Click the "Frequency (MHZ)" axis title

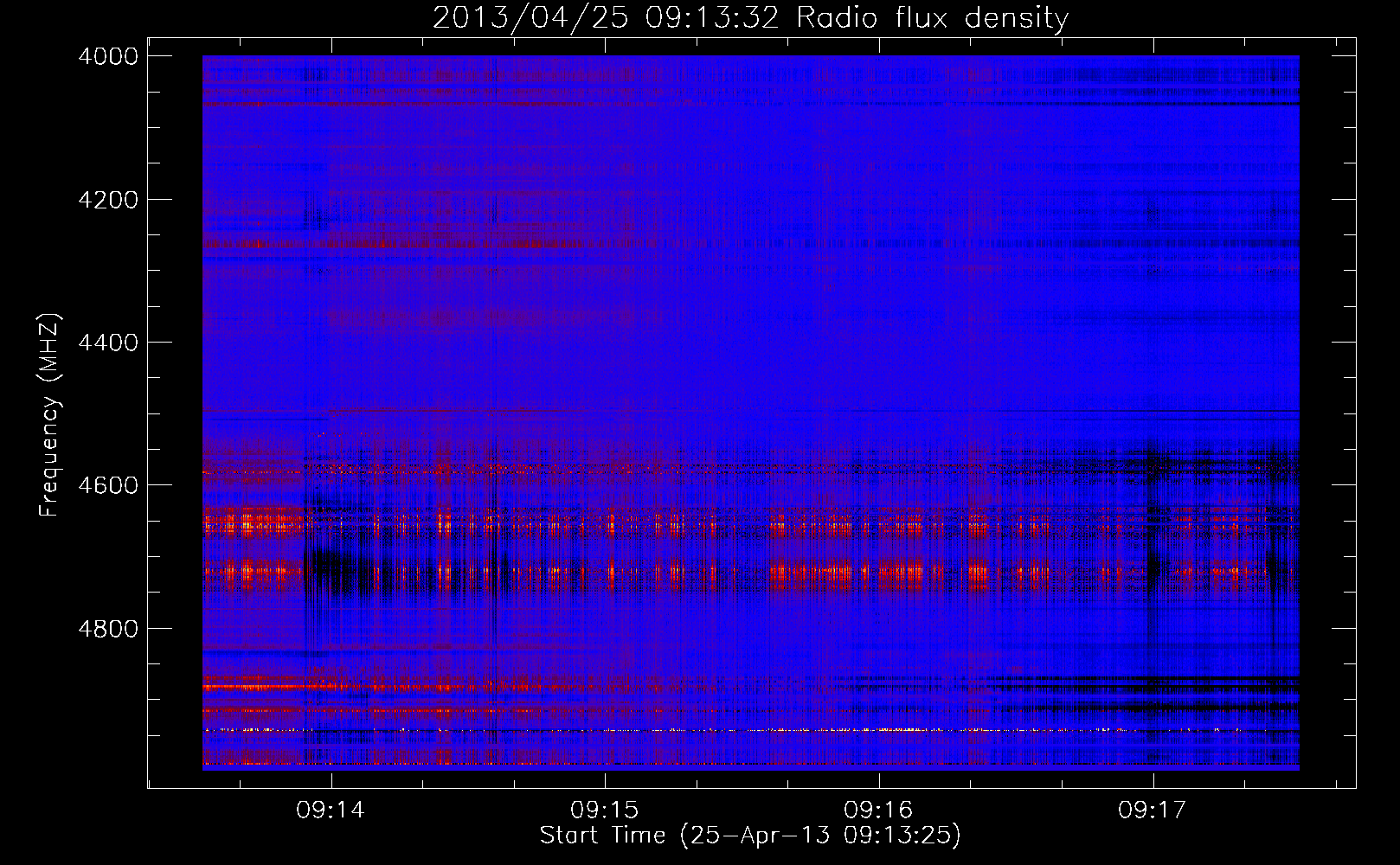click(50, 415)
